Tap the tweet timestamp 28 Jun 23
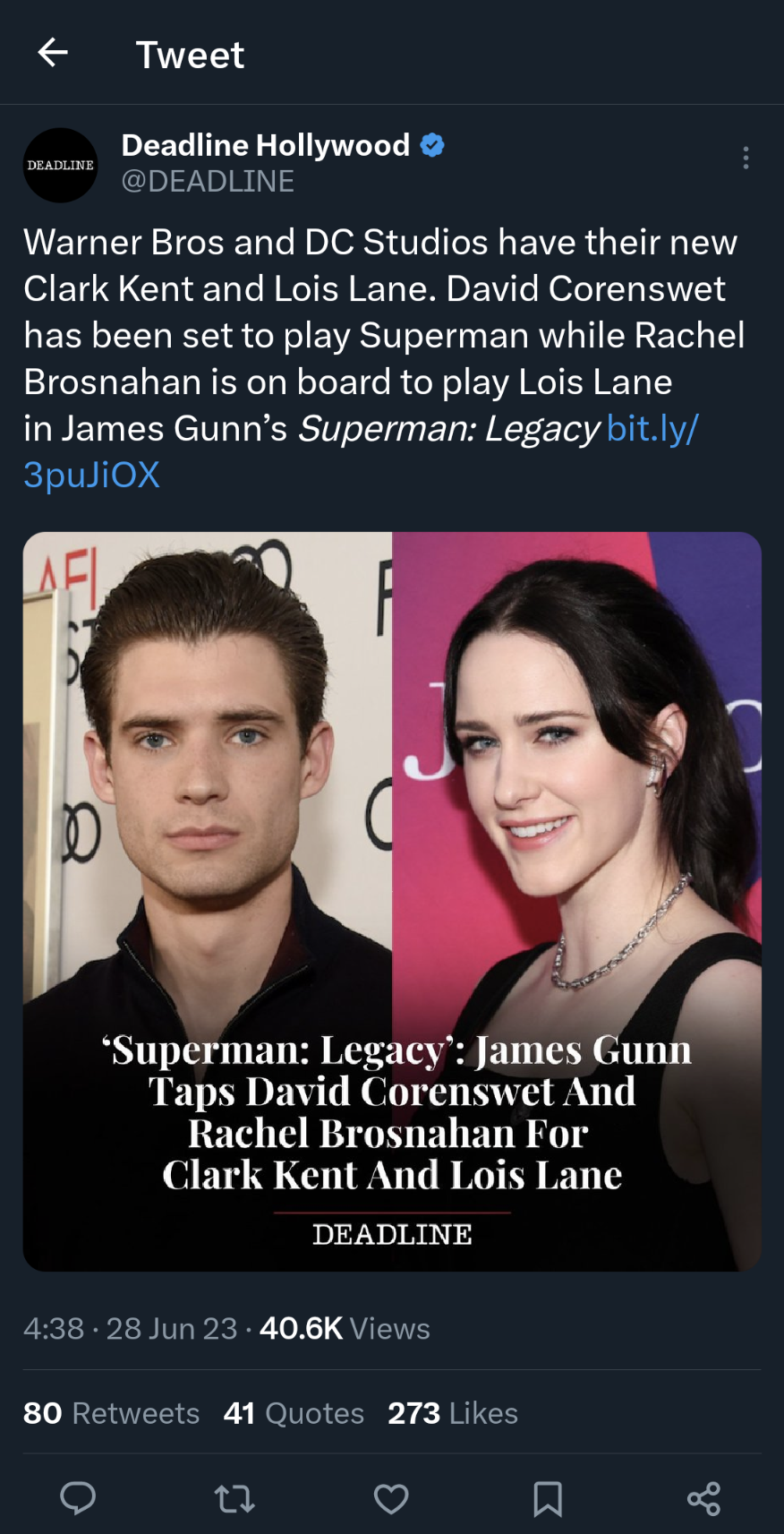Viewport: 784px width, 1534px height. [x=172, y=1328]
